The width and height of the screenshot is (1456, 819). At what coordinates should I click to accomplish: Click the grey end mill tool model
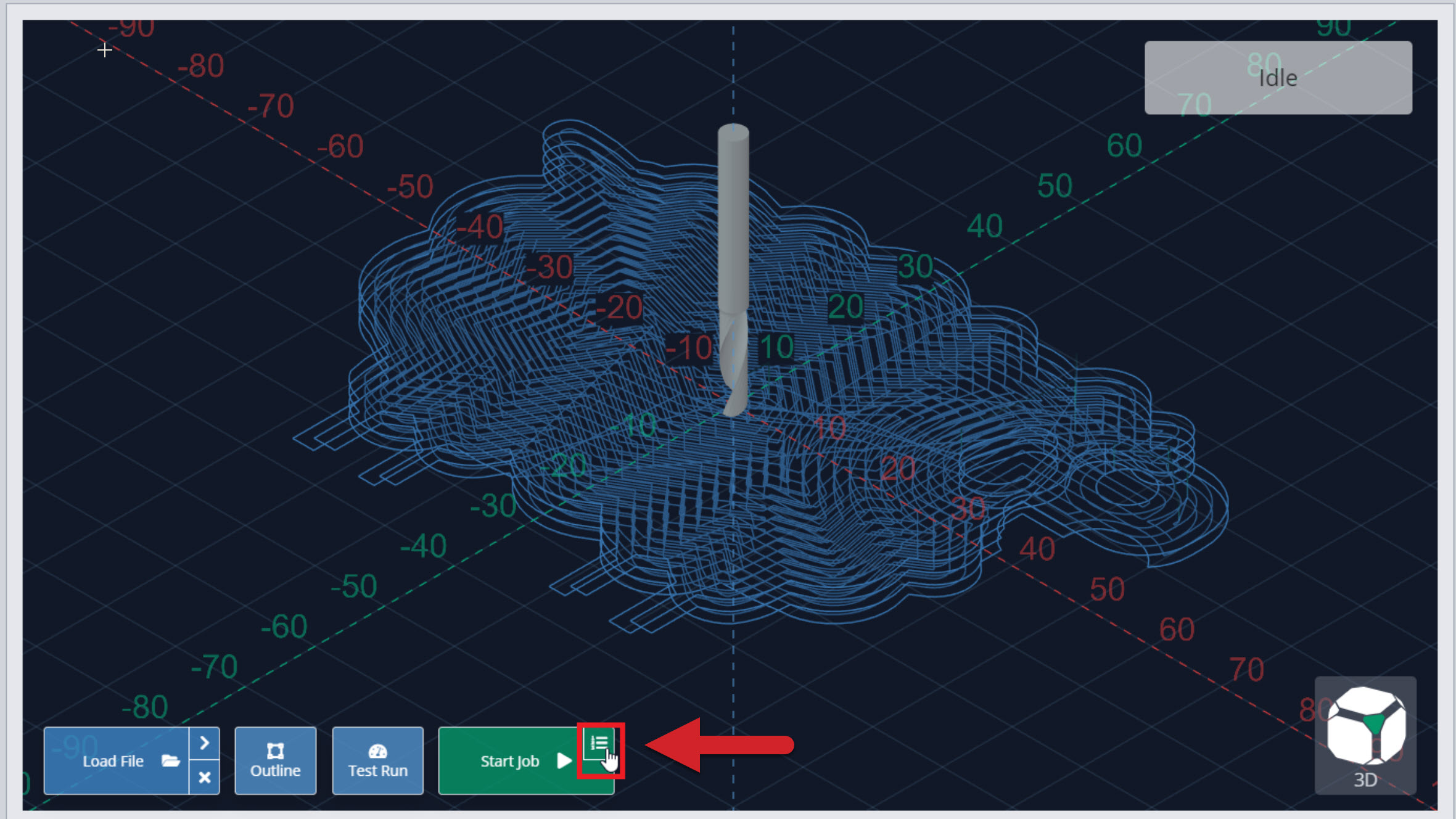tap(733, 270)
